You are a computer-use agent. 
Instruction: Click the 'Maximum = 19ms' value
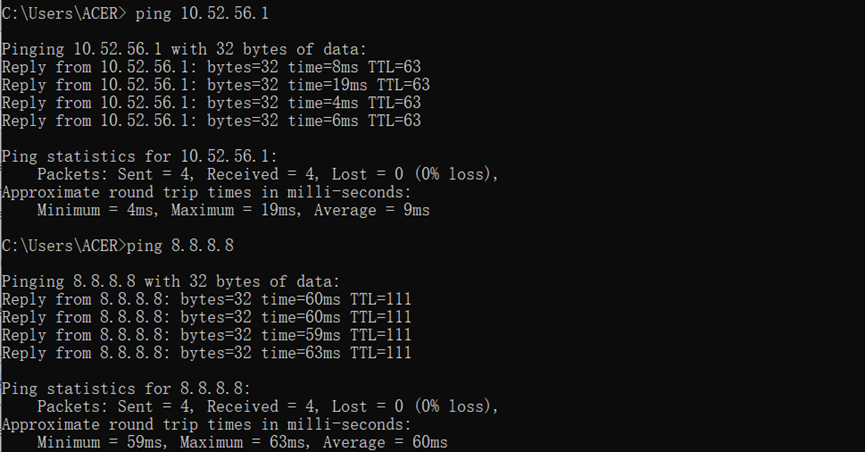(x=237, y=210)
